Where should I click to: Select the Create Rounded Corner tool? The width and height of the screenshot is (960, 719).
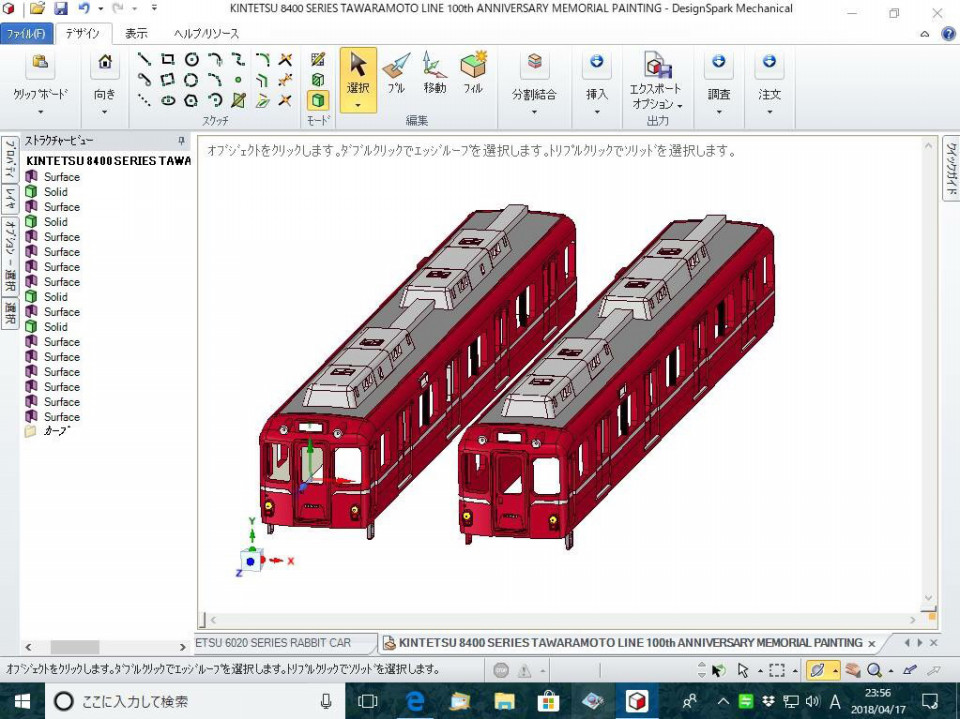(x=262, y=59)
